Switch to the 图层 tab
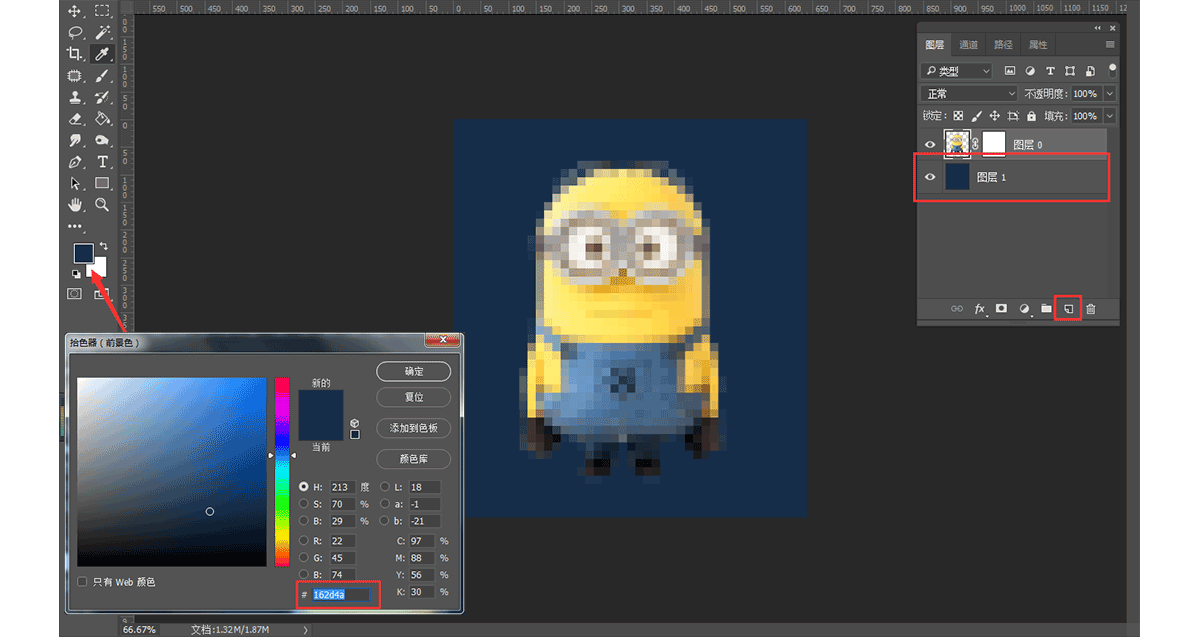The width and height of the screenshot is (1200, 637). tap(935, 45)
